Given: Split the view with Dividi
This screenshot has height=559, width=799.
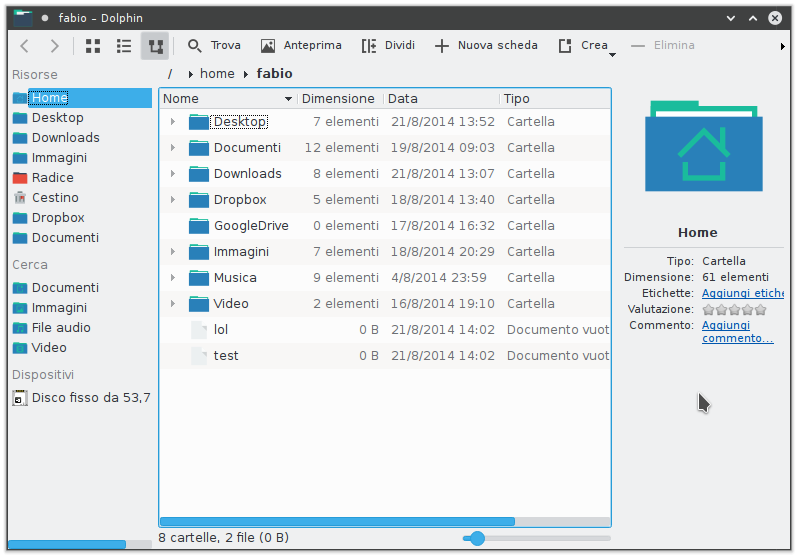Looking at the screenshot, I should click(x=388, y=45).
